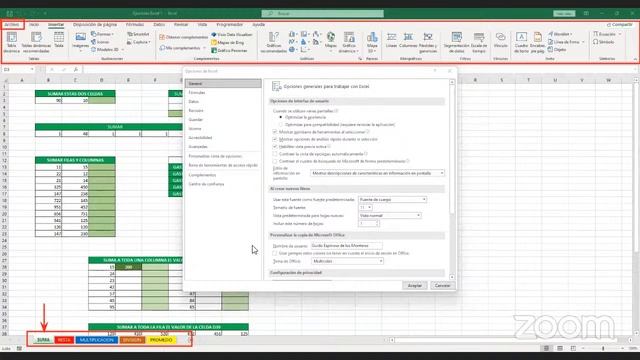Screen dimensions: 640x360
Task: Click Aceptar in Excel options dialog
Action: [x=415, y=286]
